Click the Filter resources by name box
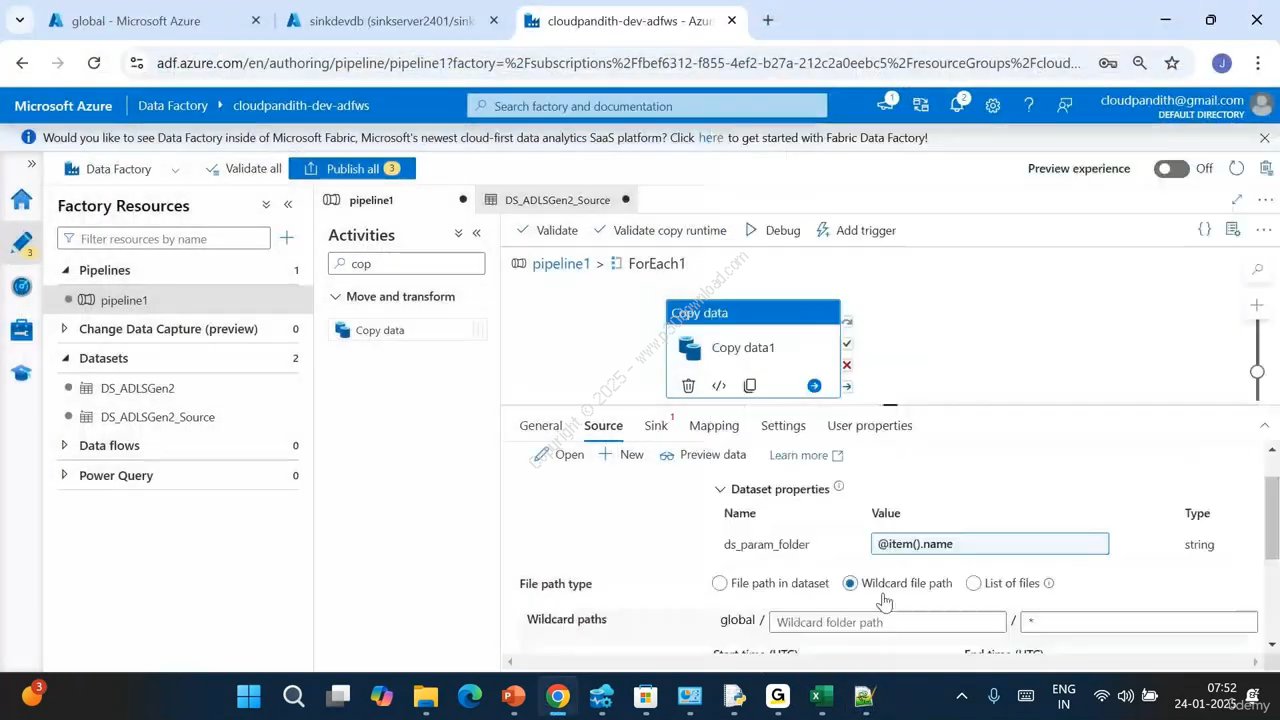1280x720 pixels. pos(164,239)
